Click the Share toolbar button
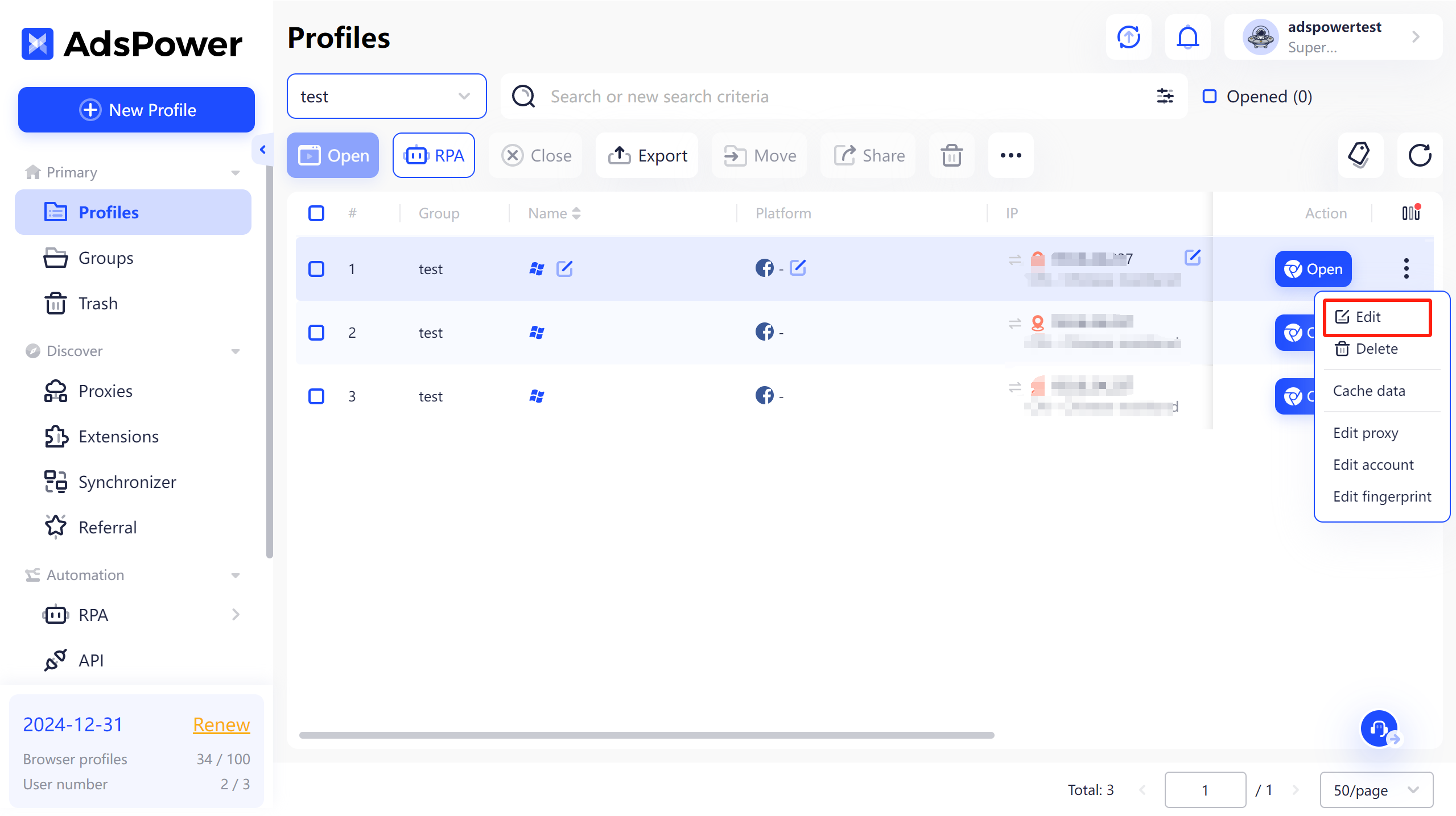The width and height of the screenshot is (1456, 816). point(868,155)
